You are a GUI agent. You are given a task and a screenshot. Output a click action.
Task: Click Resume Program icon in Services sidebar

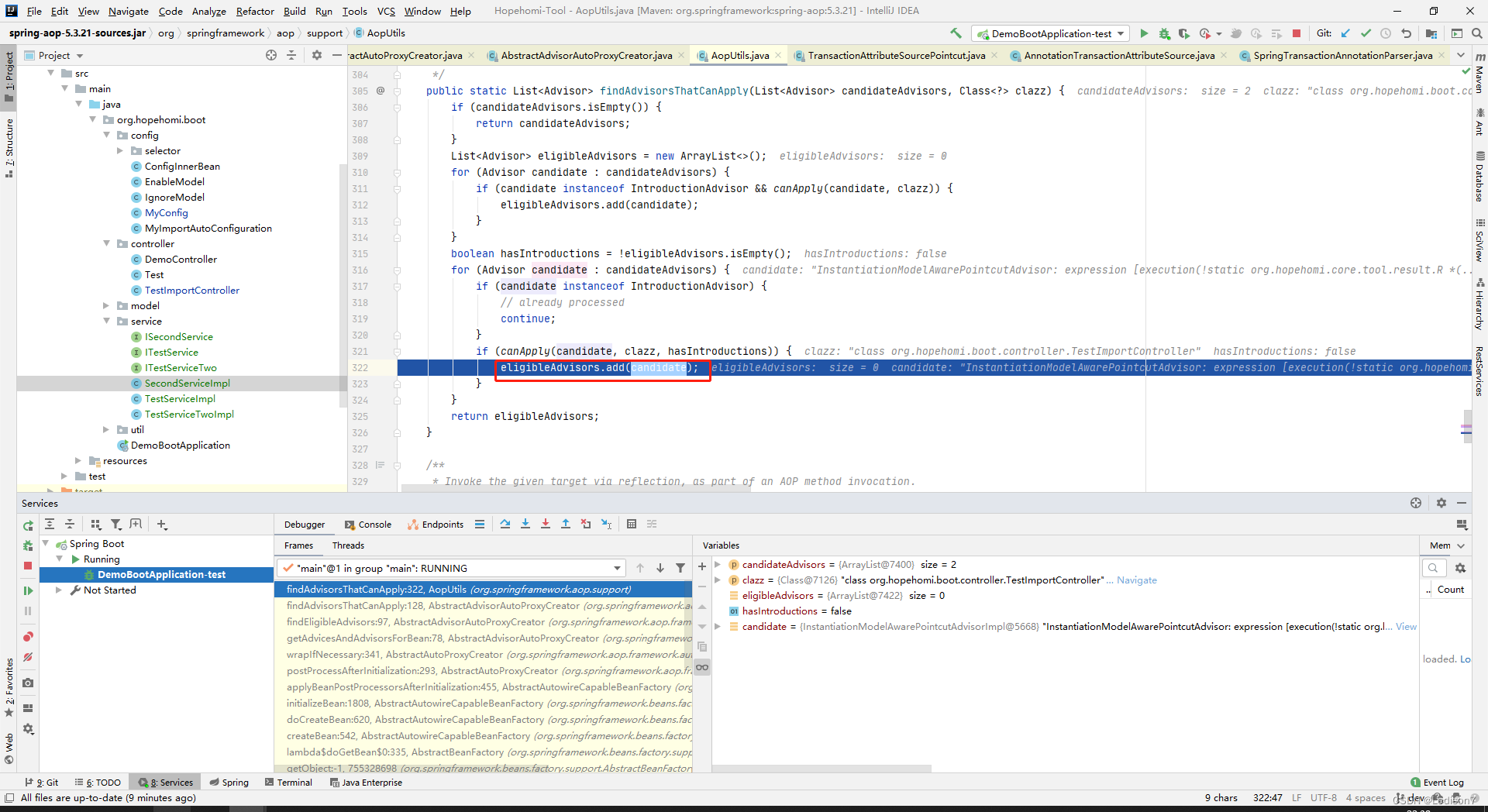coord(28,590)
